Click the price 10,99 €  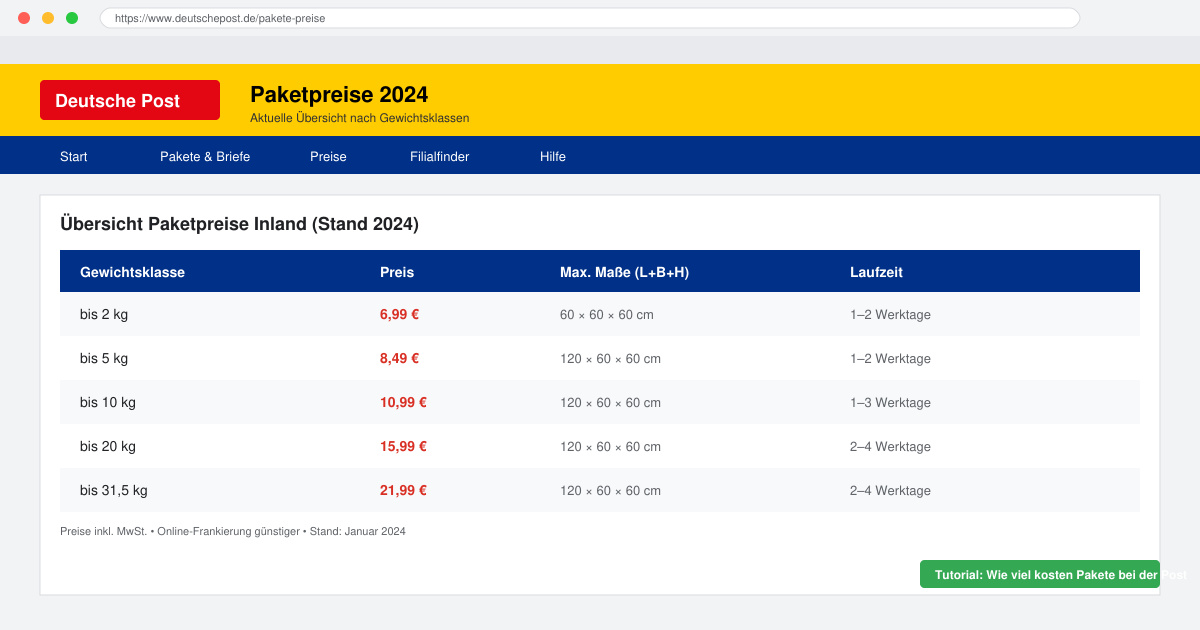coord(403,402)
